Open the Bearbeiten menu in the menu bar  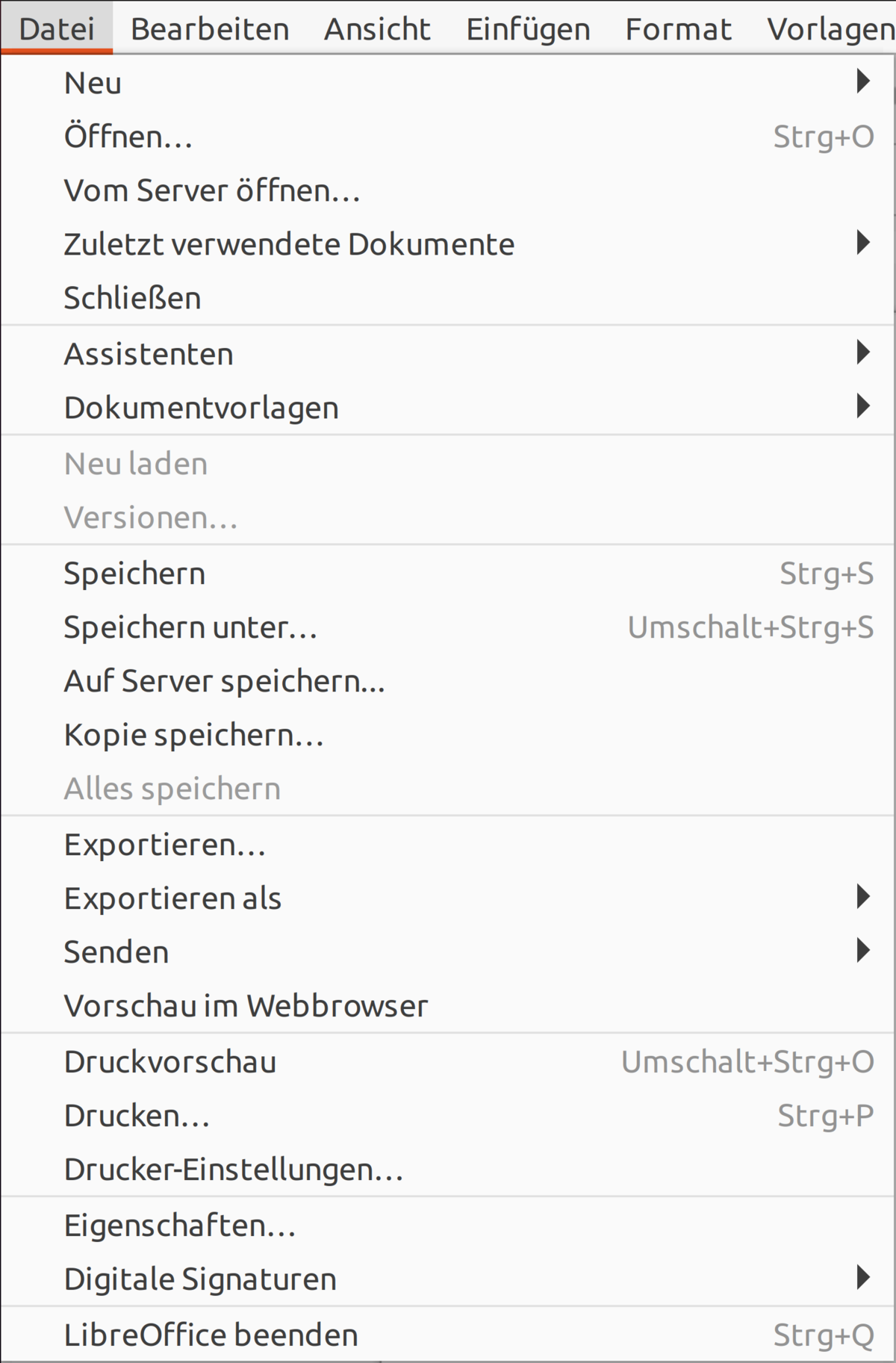pyautogui.click(x=210, y=28)
